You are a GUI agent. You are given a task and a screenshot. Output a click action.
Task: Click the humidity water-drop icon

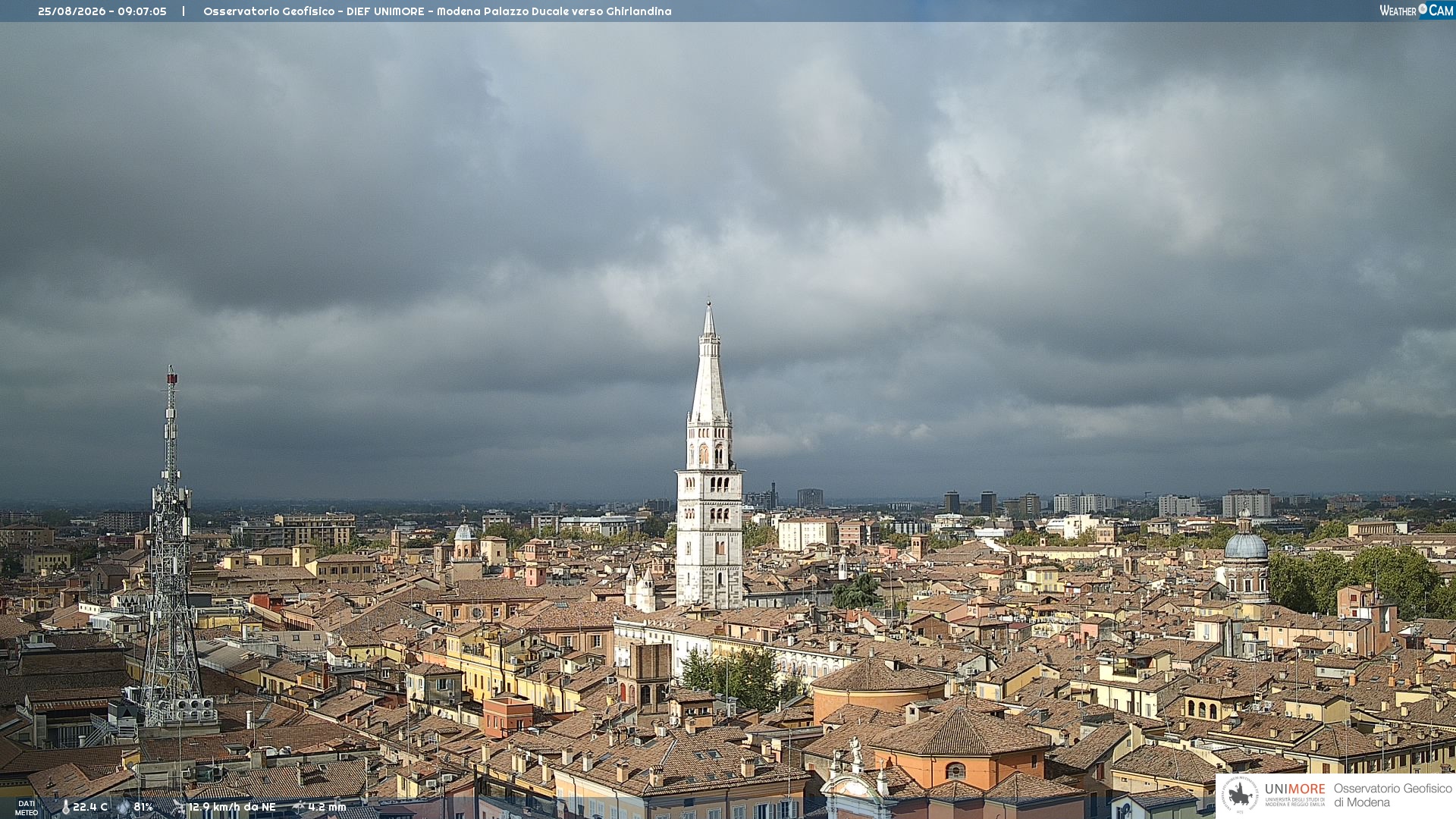pos(124,808)
